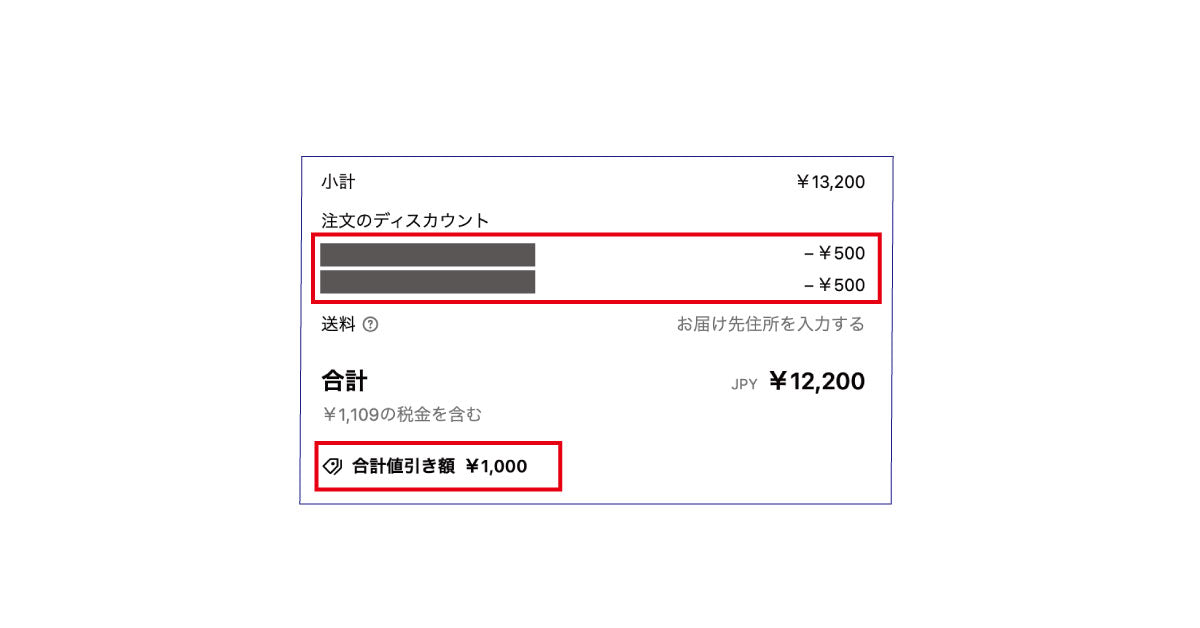This screenshot has width=1200, height=628.
Task: Click the discount tag icon
Action: [333, 466]
